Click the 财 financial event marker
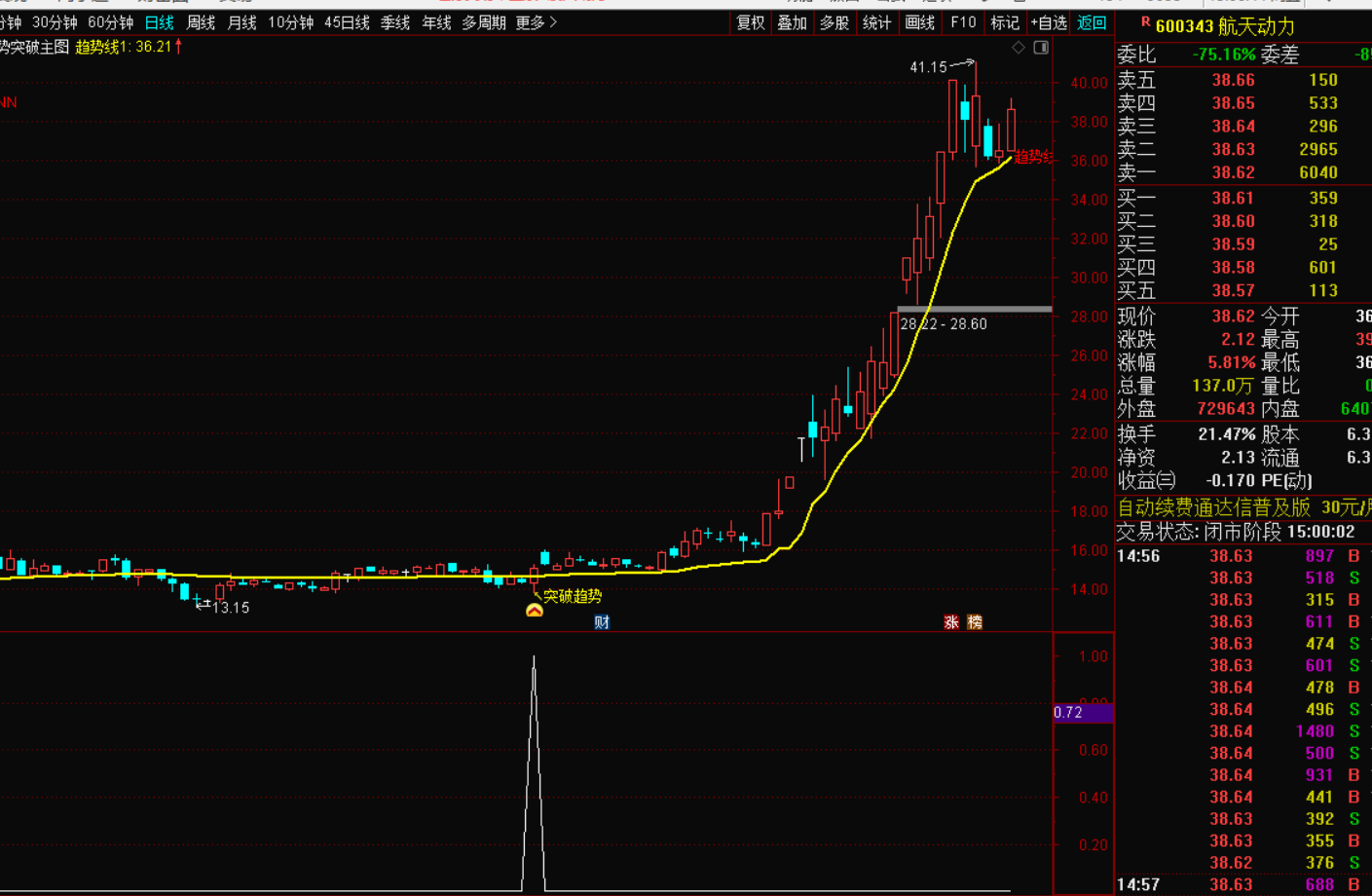Image resolution: width=1372 pixels, height=896 pixels. [602, 622]
